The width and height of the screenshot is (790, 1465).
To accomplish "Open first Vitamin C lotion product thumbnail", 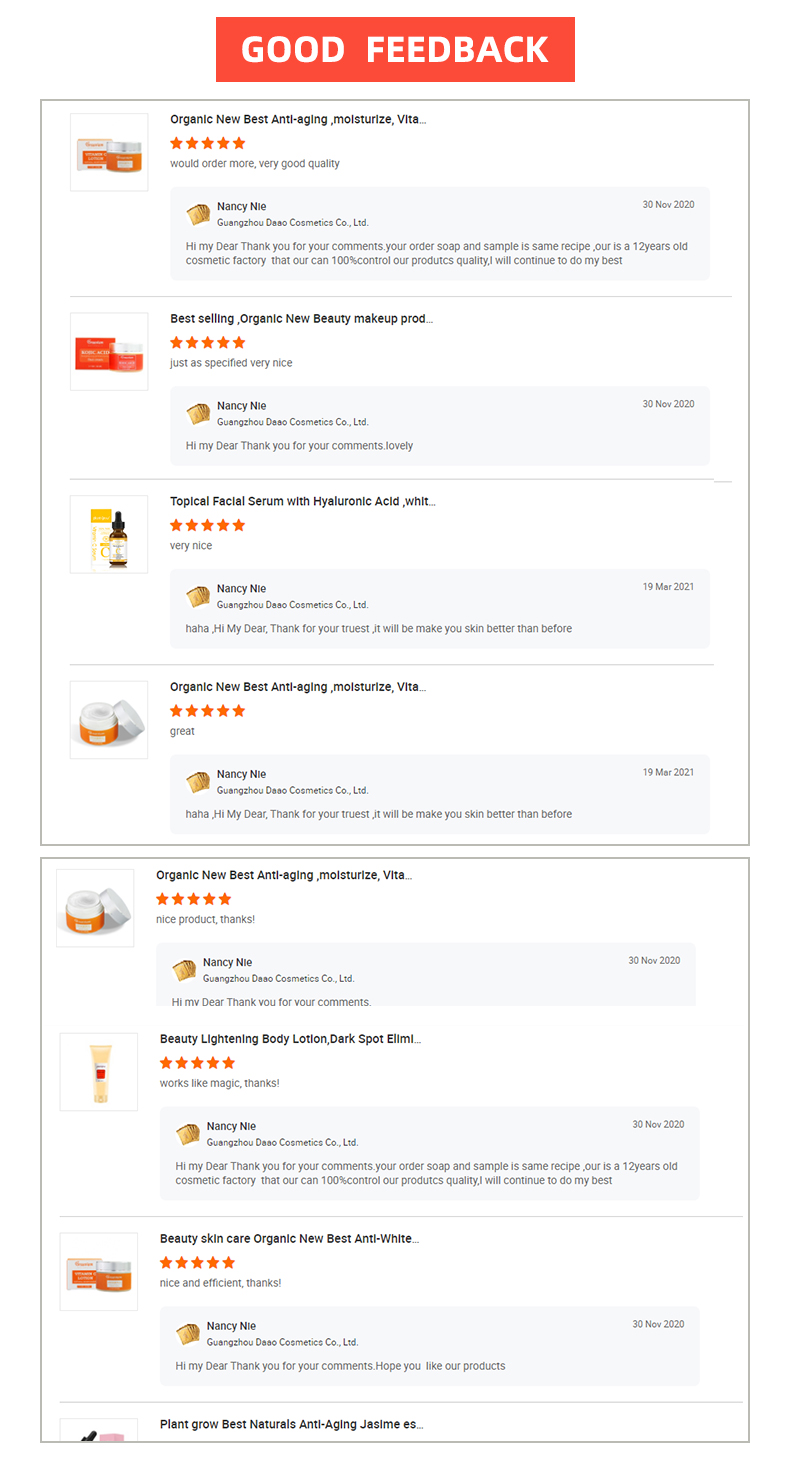I will click(109, 152).
